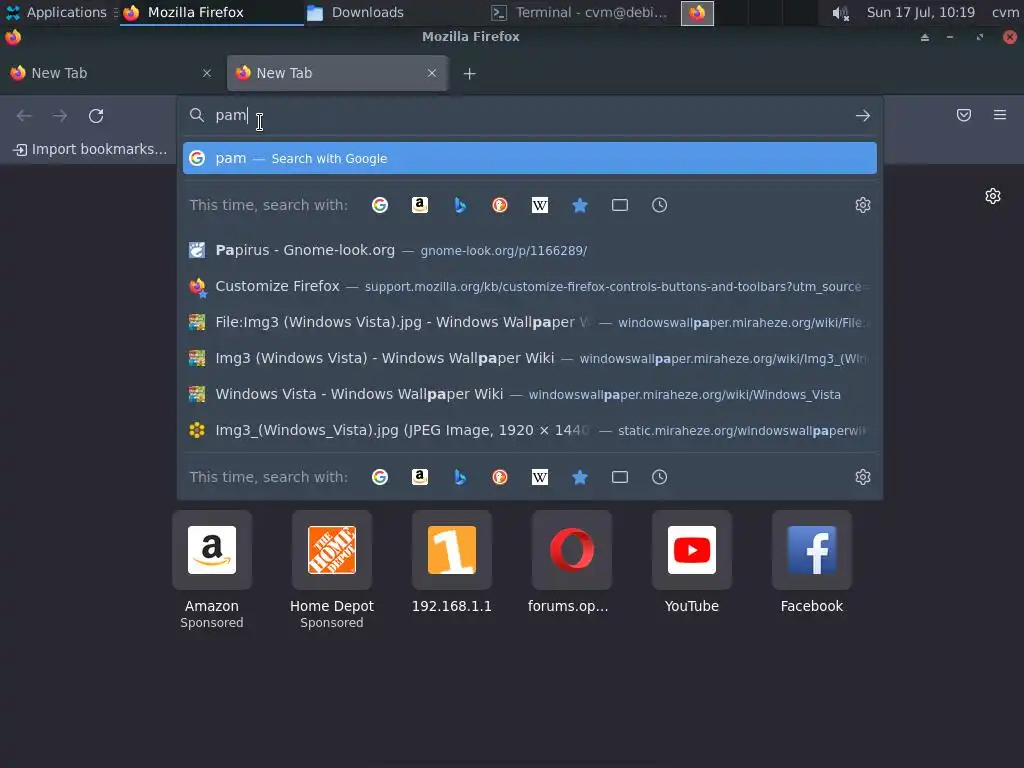Close the second active New Tab

(x=432, y=73)
